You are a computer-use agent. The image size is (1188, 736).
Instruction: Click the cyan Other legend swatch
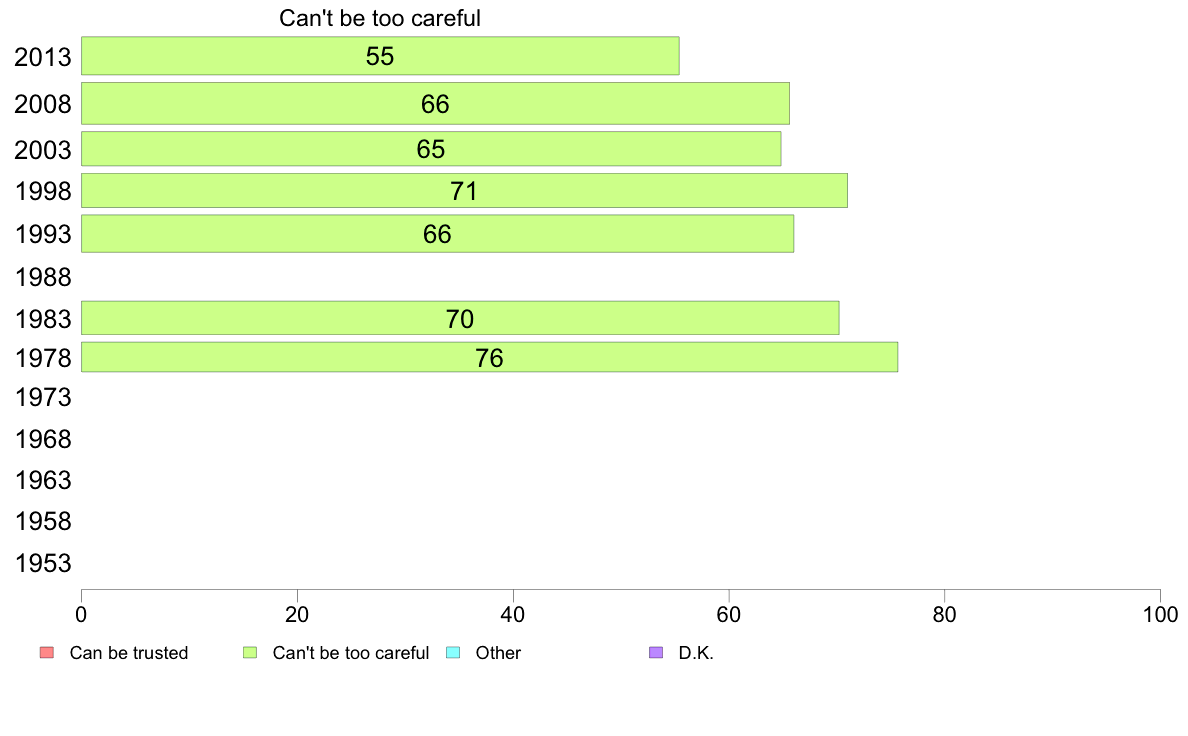click(x=453, y=653)
